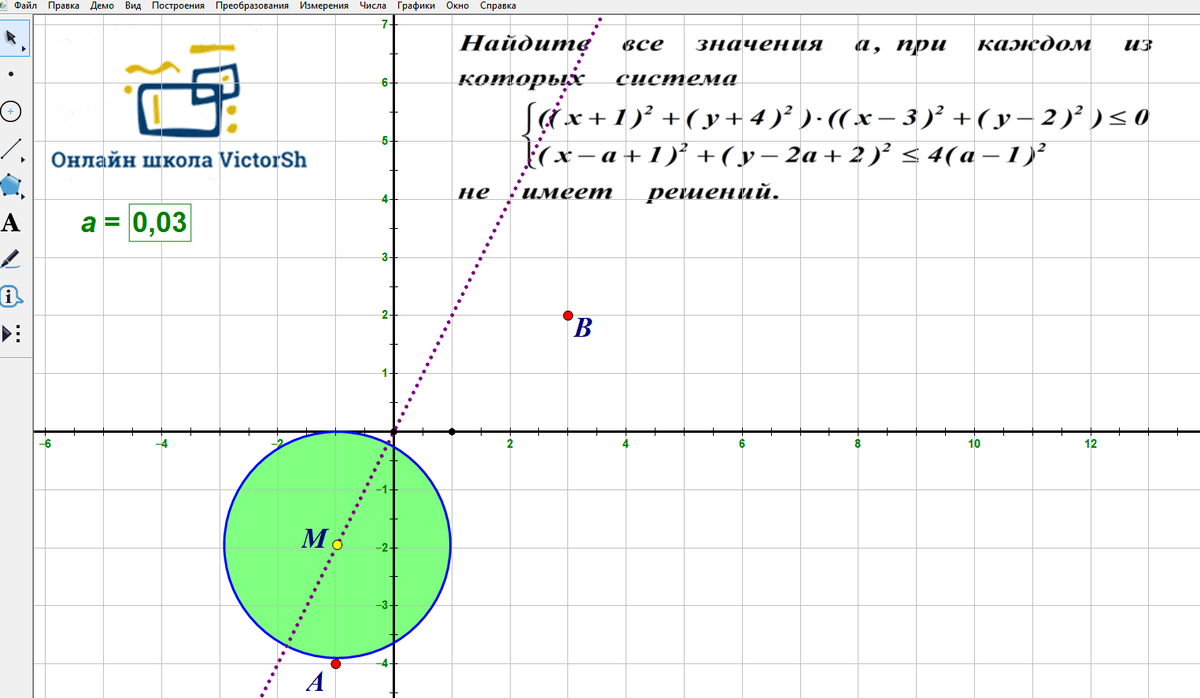Viewport: 1200px width, 698px height.
Task: Open the Файл menu
Action: (26, 5)
